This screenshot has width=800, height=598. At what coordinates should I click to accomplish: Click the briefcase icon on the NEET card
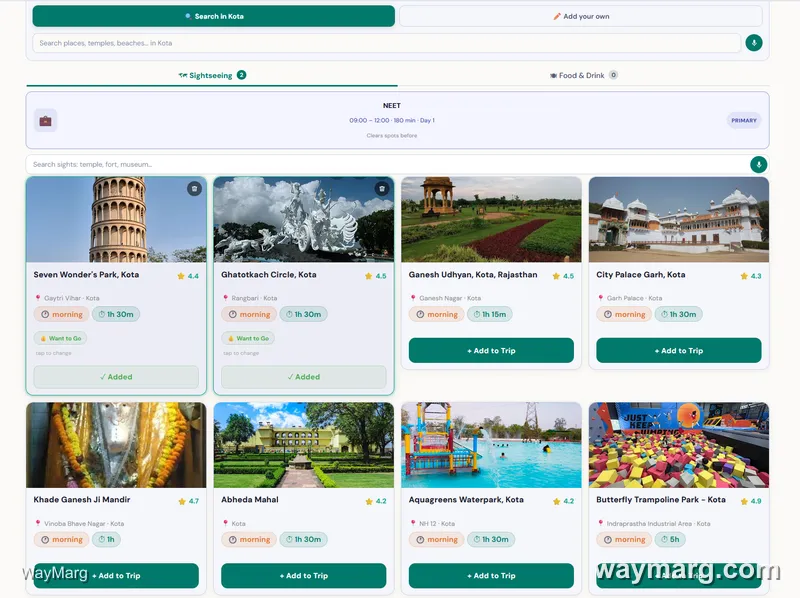click(x=45, y=121)
